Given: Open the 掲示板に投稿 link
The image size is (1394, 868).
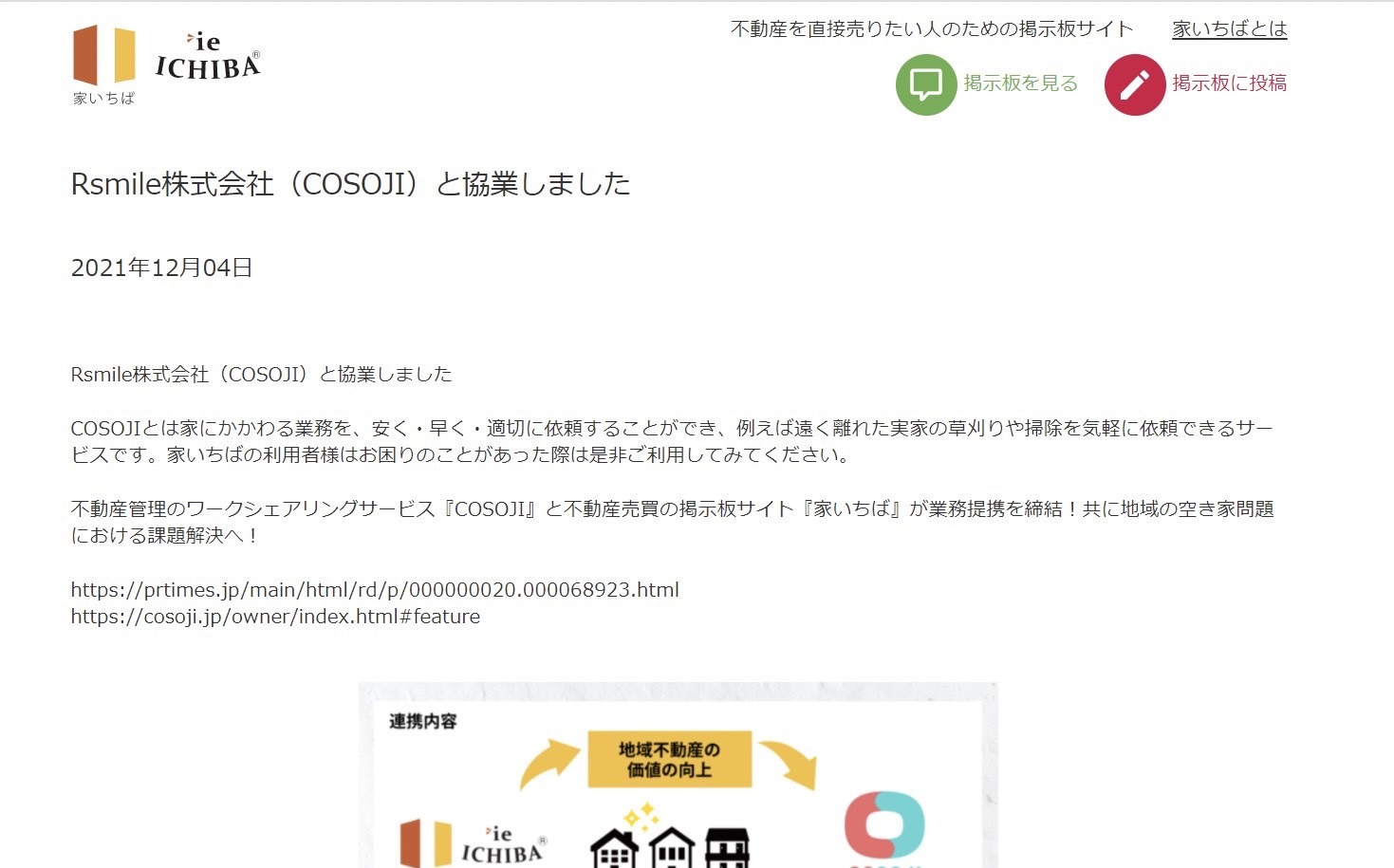Looking at the screenshot, I should [x=1230, y=83].
